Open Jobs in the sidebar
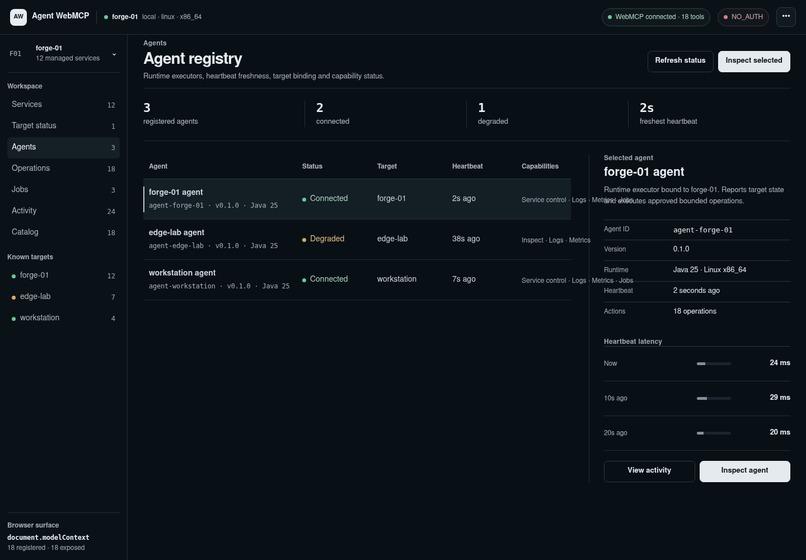The width and height of the screenshot is (806, 560). tap(63, 190)
